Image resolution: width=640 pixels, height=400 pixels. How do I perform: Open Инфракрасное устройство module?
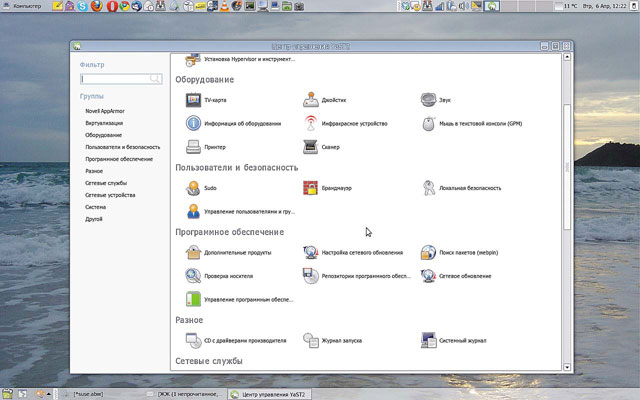click(x=311, y=123)
